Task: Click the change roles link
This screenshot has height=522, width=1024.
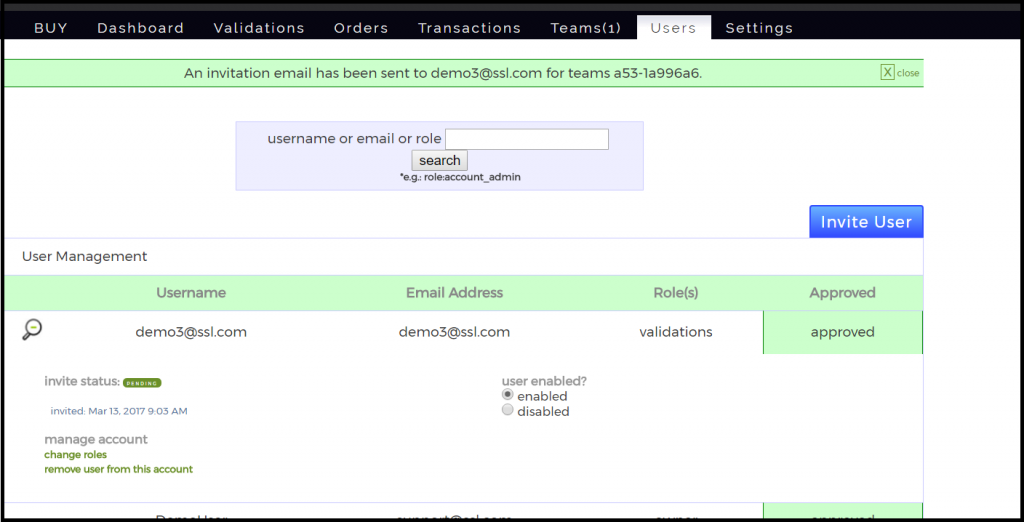Action: [x=76, y=454]
